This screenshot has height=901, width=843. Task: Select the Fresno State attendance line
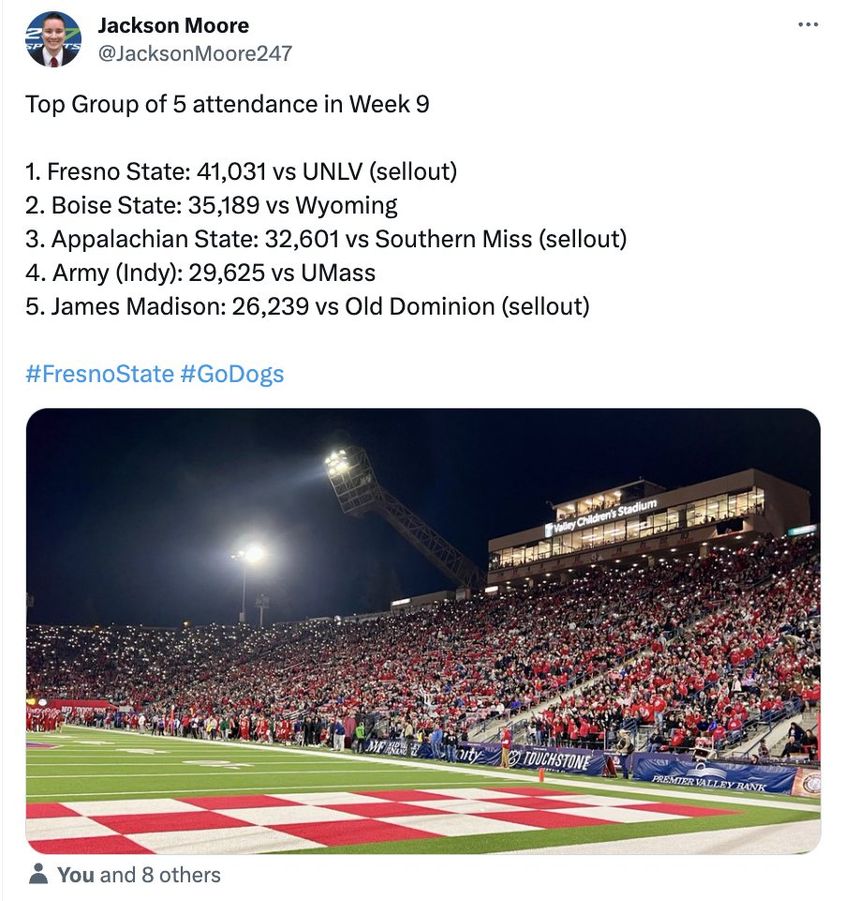(x=241, y=172)
